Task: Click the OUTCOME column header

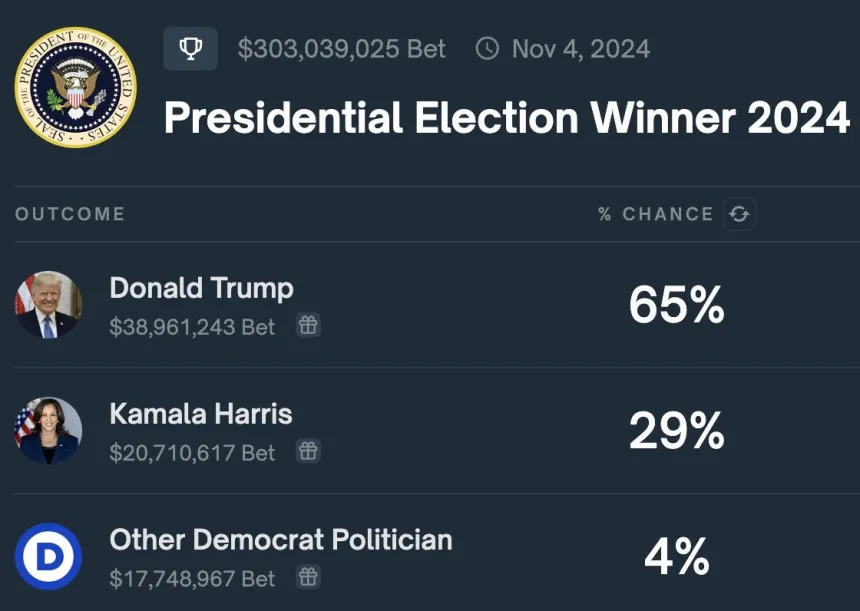Action: (70, 214)
